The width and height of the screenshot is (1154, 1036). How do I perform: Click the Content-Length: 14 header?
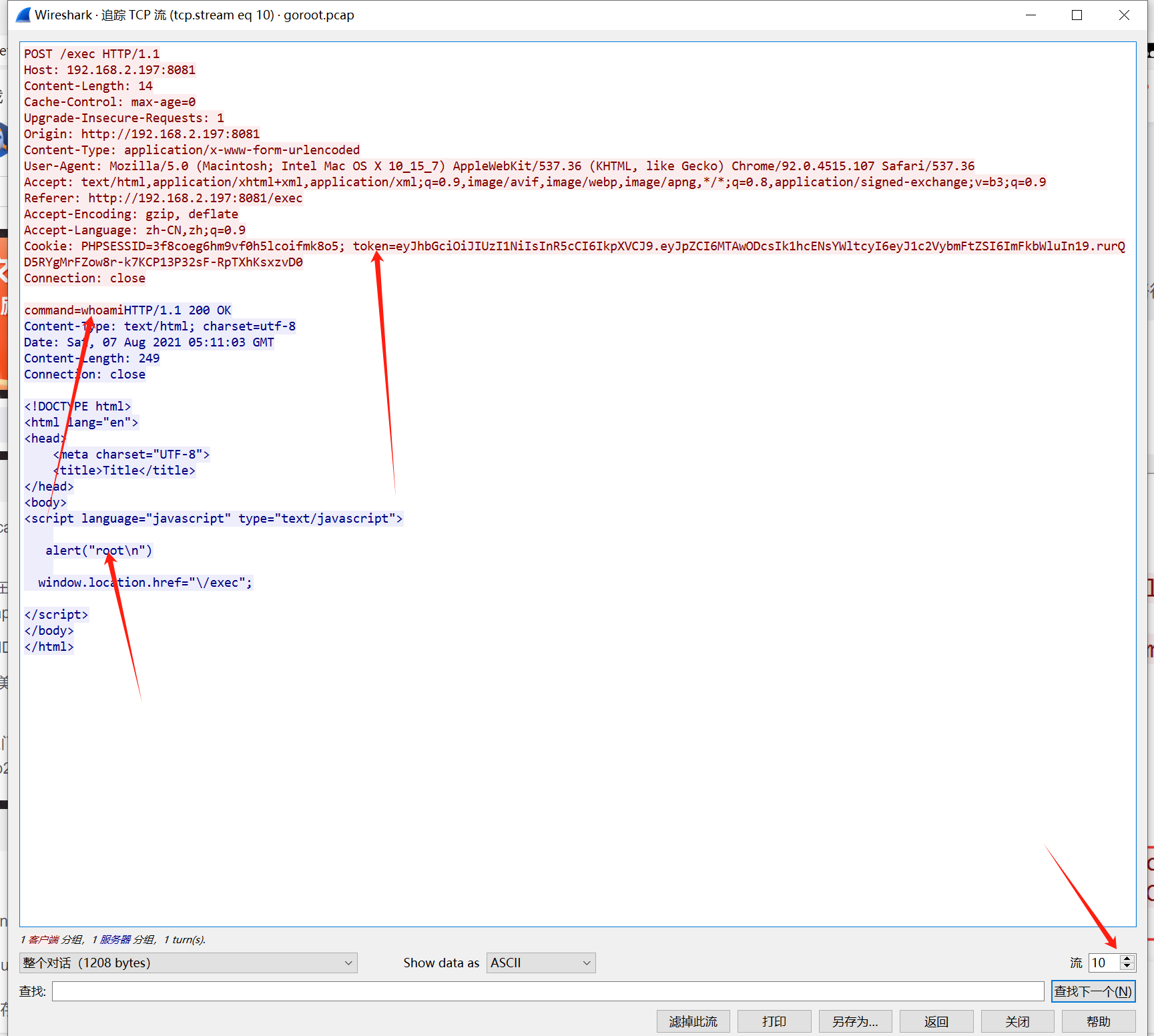click(89, 86)
